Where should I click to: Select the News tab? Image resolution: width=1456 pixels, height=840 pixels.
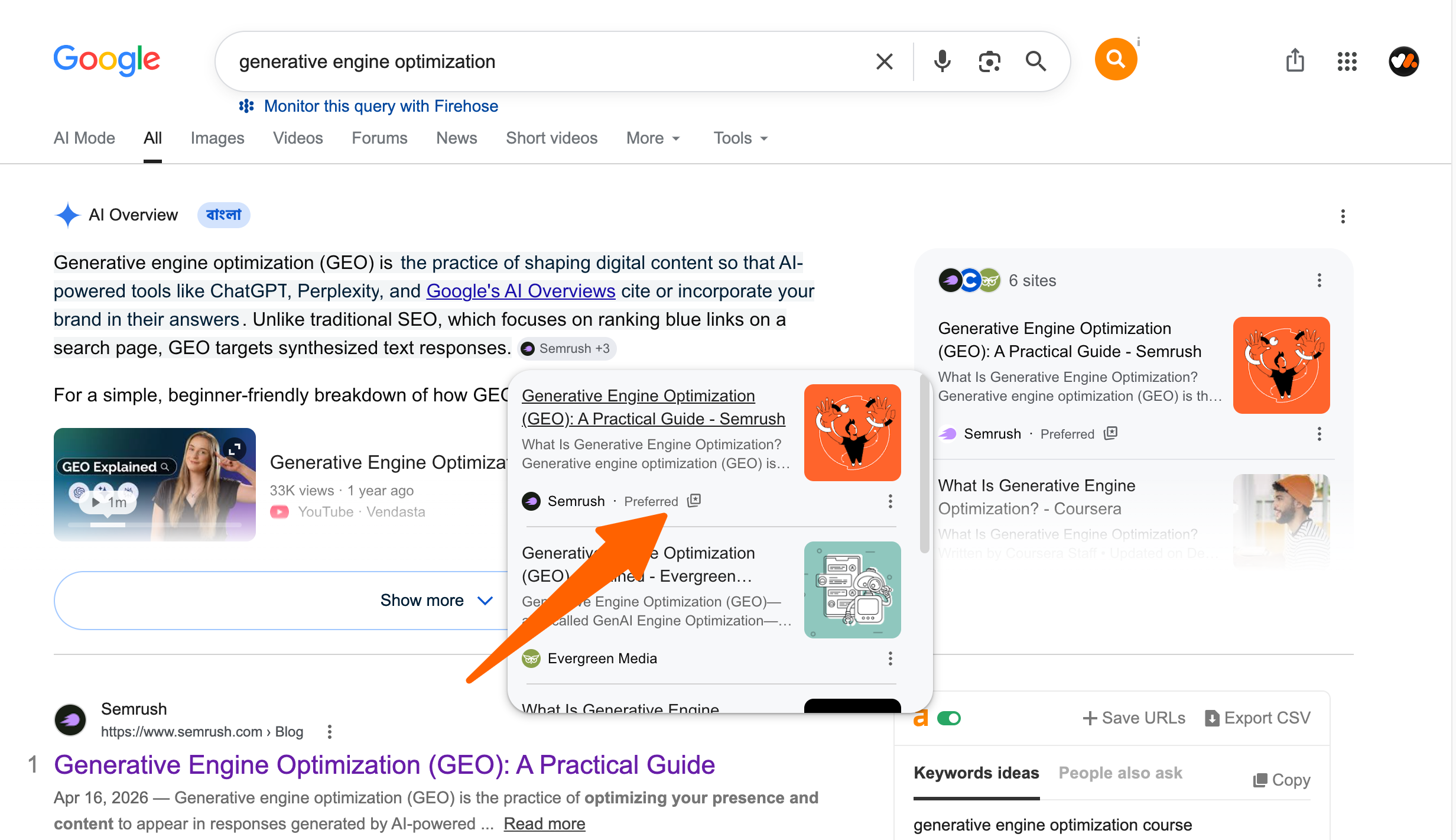click(x=456, y=138)
